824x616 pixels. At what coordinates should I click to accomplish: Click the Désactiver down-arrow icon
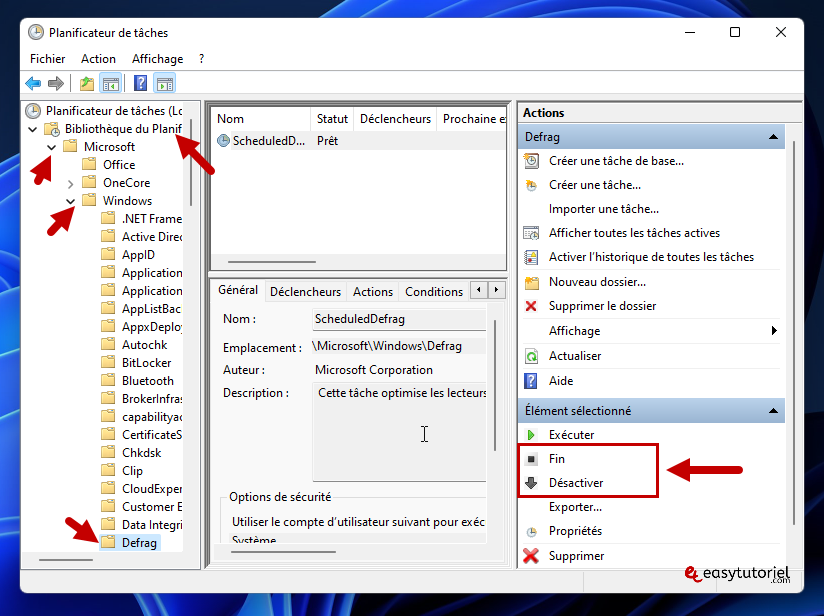pyautogui.click(x=531, y=483)
